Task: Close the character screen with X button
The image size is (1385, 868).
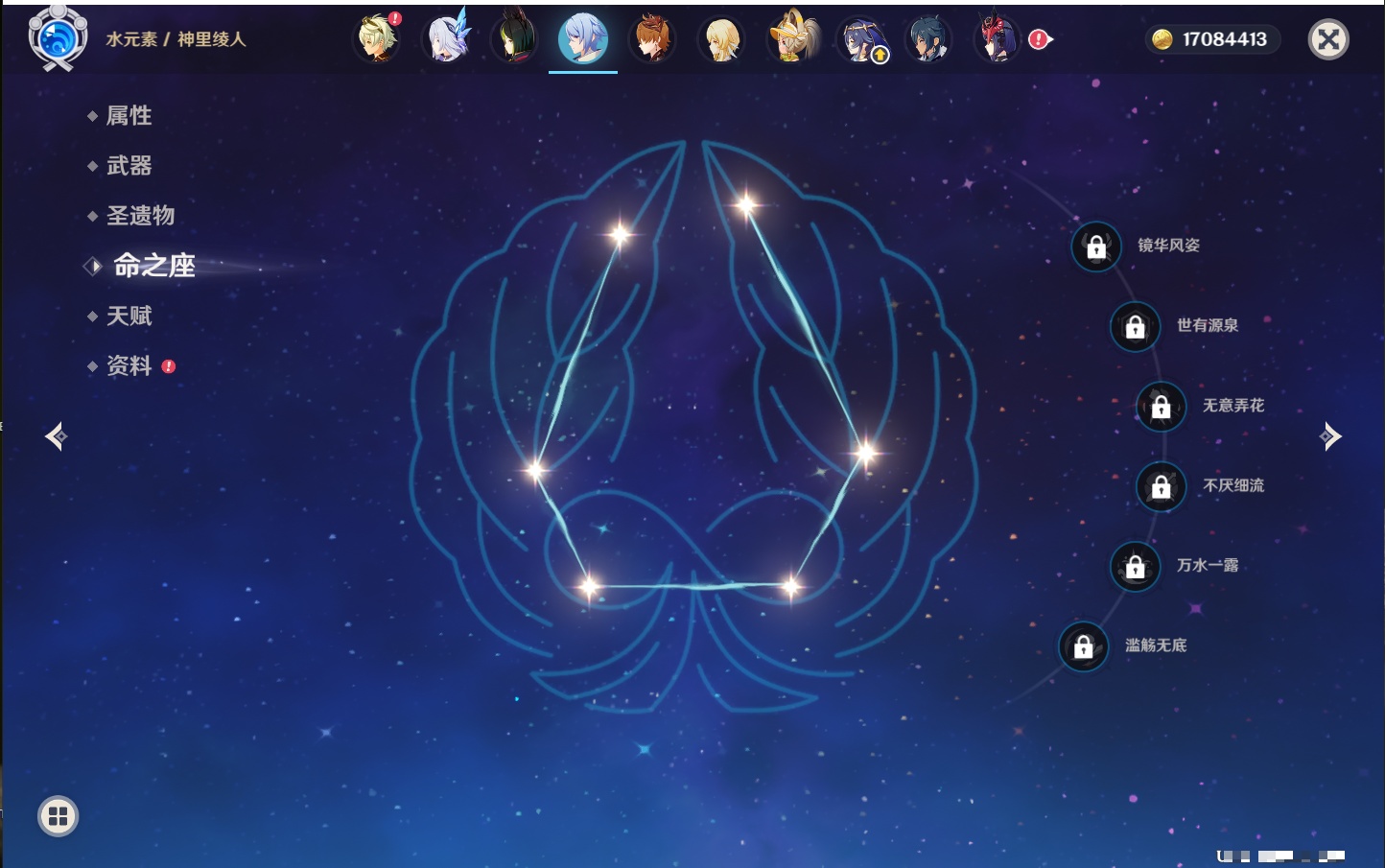Action: [x=1328, y=39]
